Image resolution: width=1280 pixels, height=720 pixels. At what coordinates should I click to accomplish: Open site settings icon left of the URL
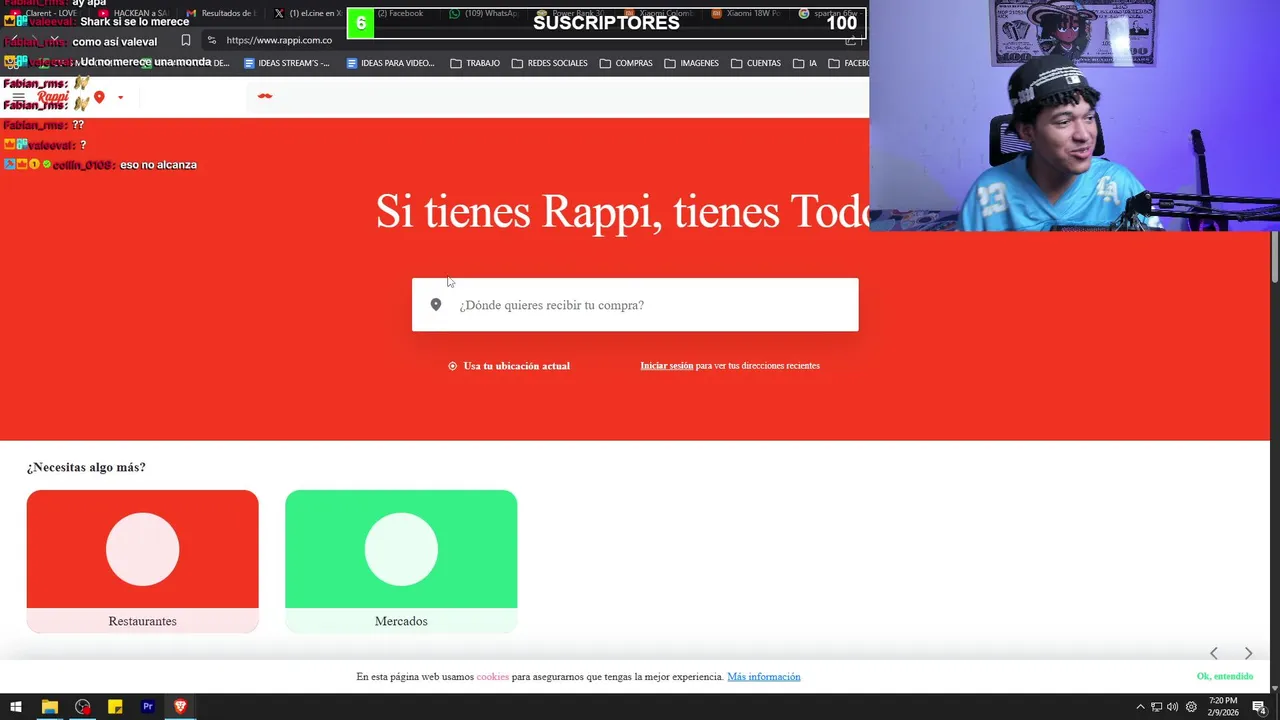coord(211,40)
